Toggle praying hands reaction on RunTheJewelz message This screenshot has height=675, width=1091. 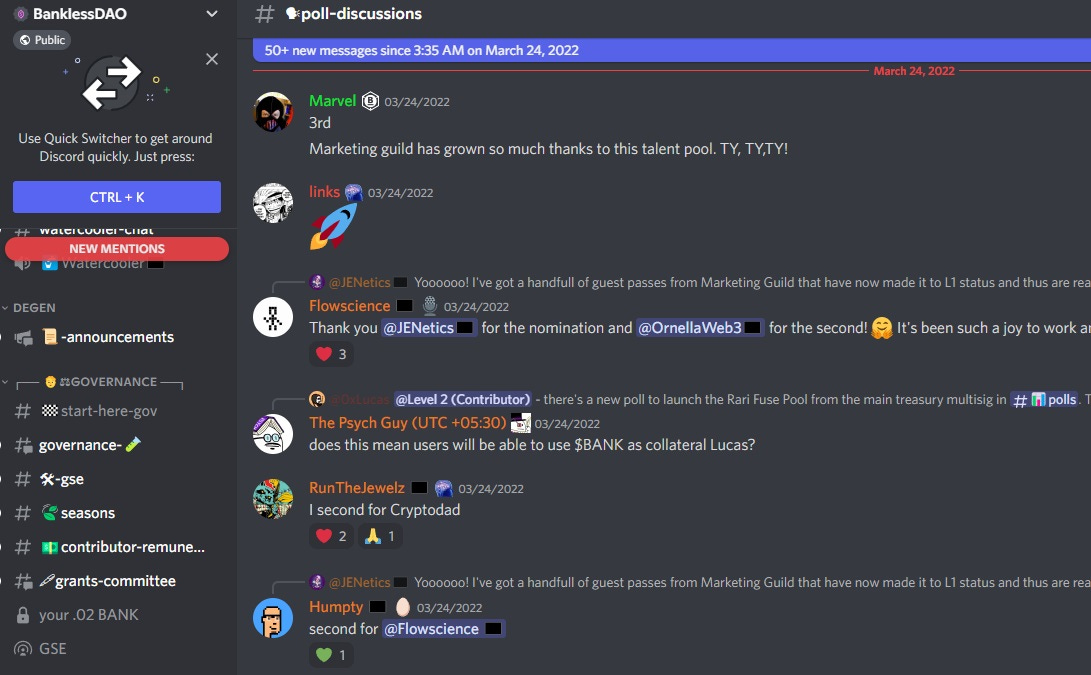(x=380, y=537)
